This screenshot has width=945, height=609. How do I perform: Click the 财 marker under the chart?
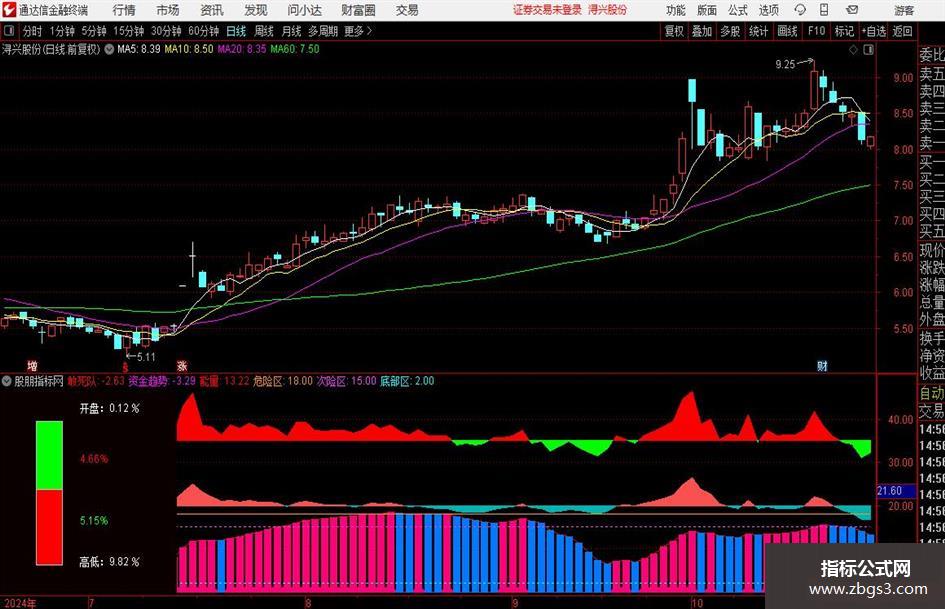(x=822, y=365)
